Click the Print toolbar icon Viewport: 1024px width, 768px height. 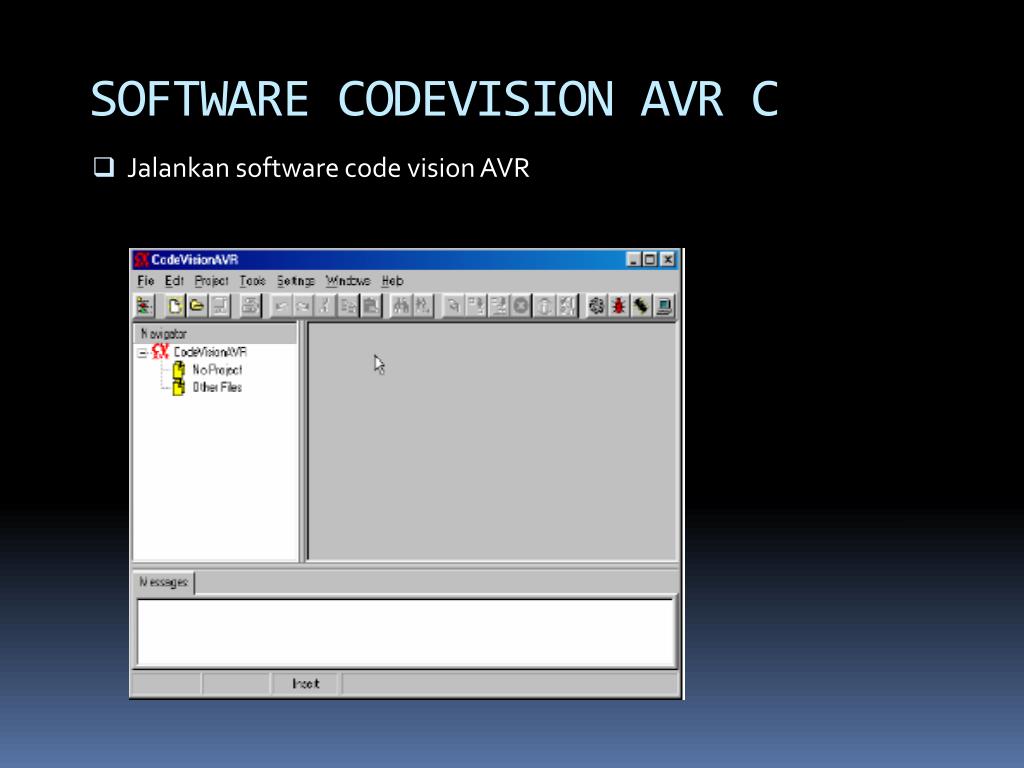[250, 306]
